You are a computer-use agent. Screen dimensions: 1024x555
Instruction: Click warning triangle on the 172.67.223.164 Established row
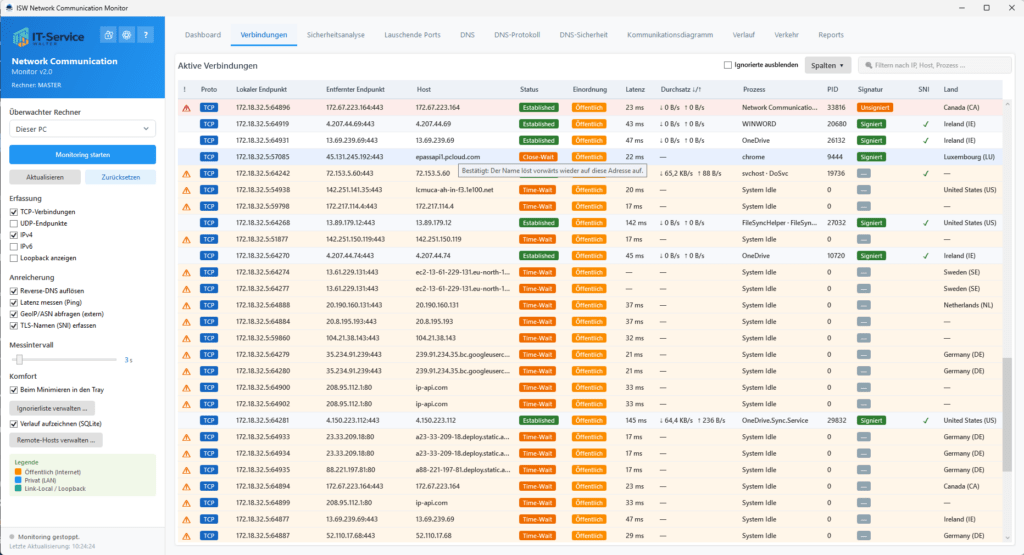pyautogui.click(x=186, y=108)
